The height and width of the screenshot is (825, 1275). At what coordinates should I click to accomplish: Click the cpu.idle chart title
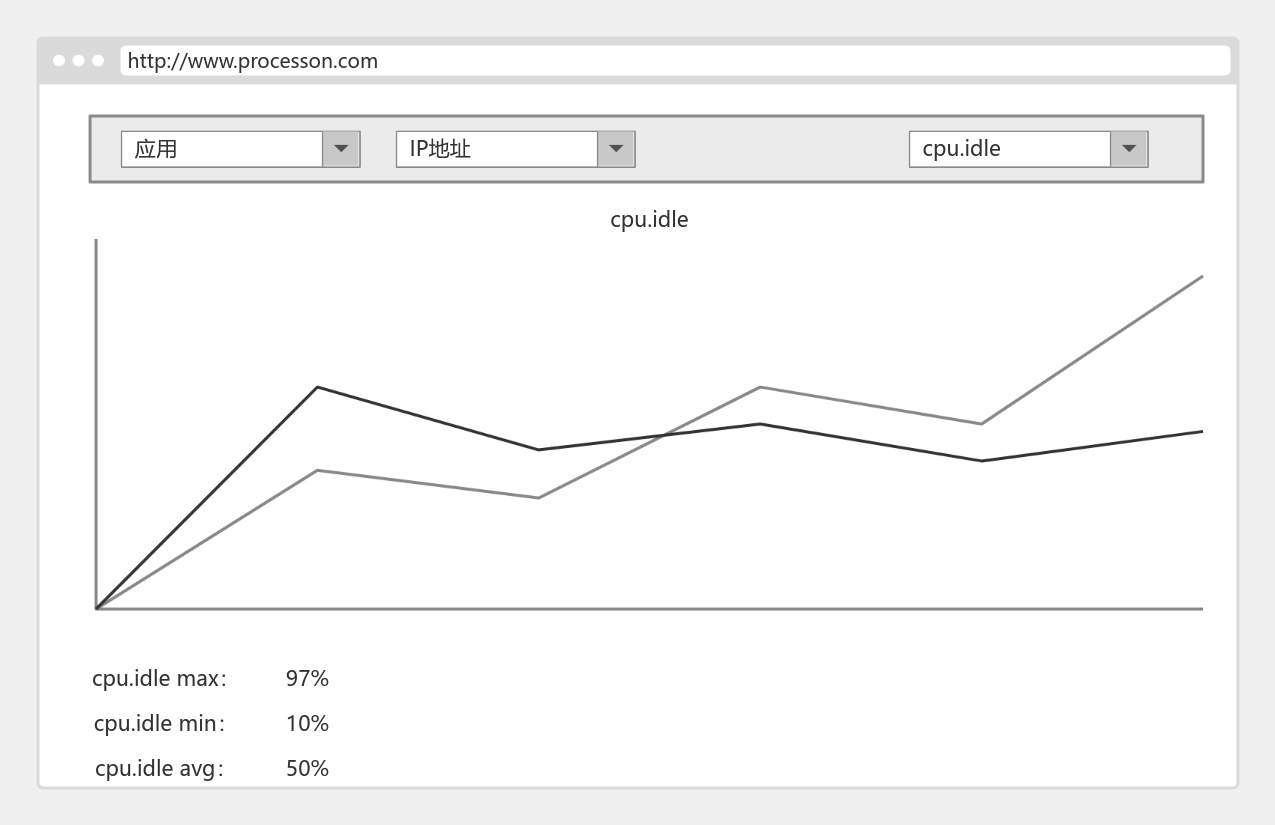649,219
